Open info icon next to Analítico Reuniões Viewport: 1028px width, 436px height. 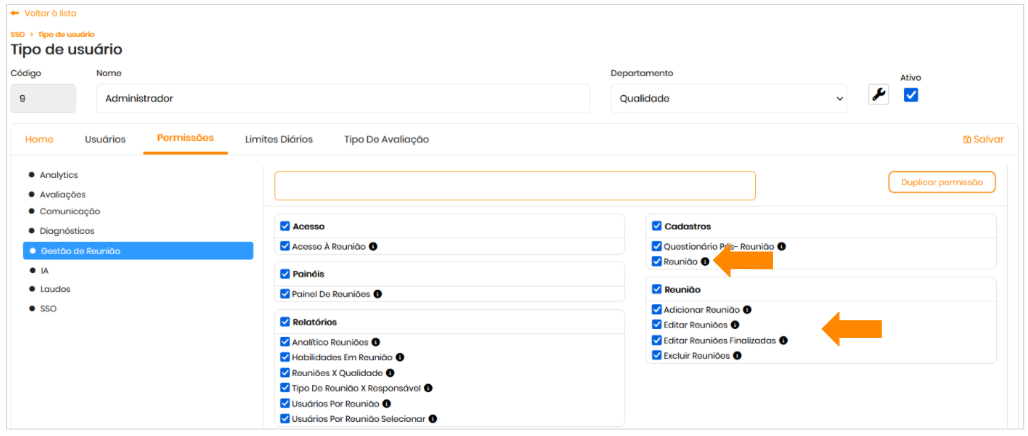(x=376, y=342)
